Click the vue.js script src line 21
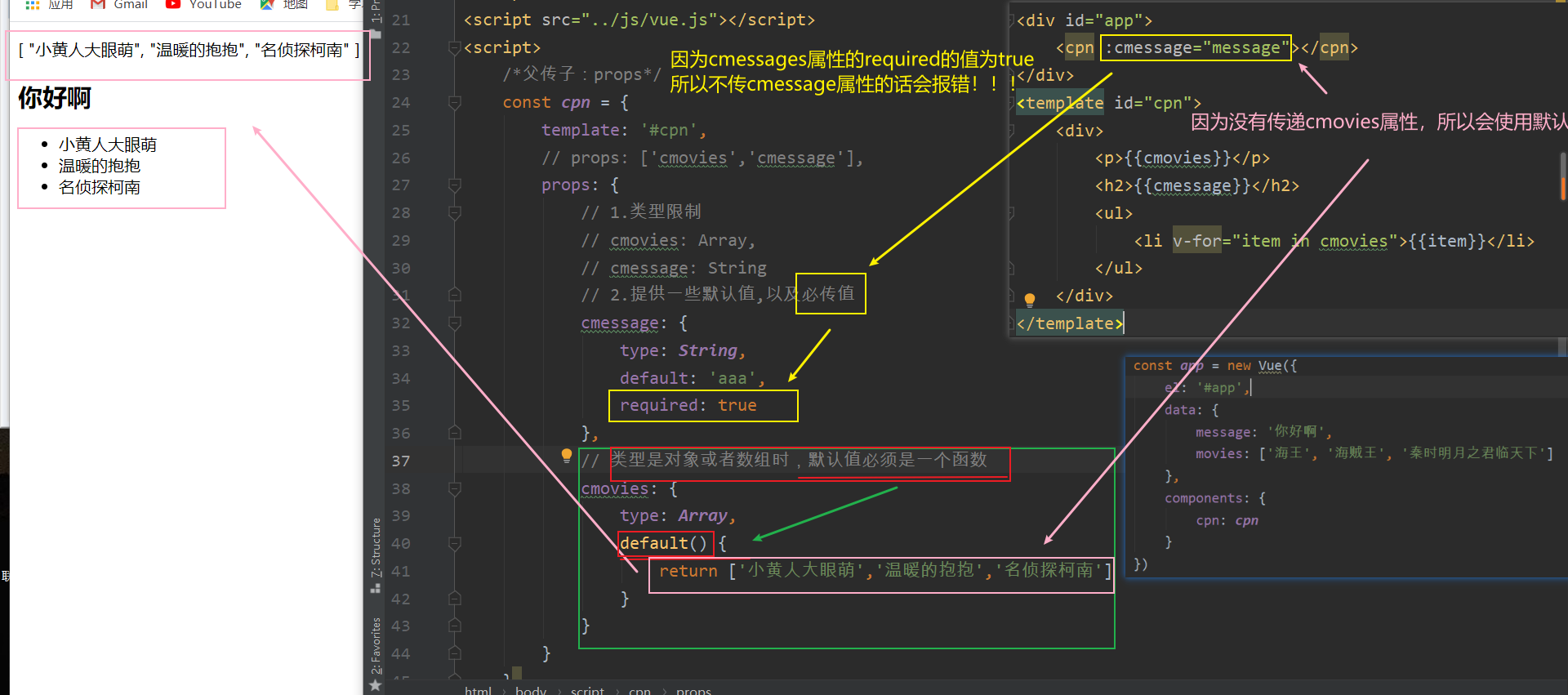The height and width of the screenshot is (695, 1568). click(639, 20)
